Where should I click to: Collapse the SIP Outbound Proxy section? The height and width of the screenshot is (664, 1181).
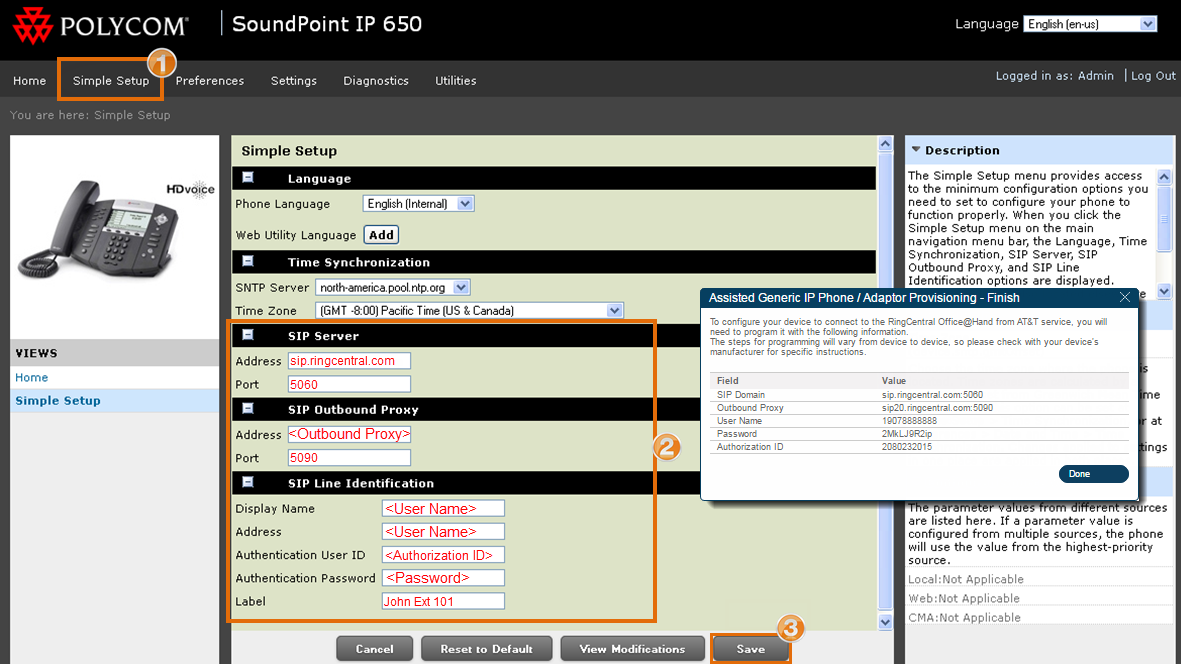248,409
